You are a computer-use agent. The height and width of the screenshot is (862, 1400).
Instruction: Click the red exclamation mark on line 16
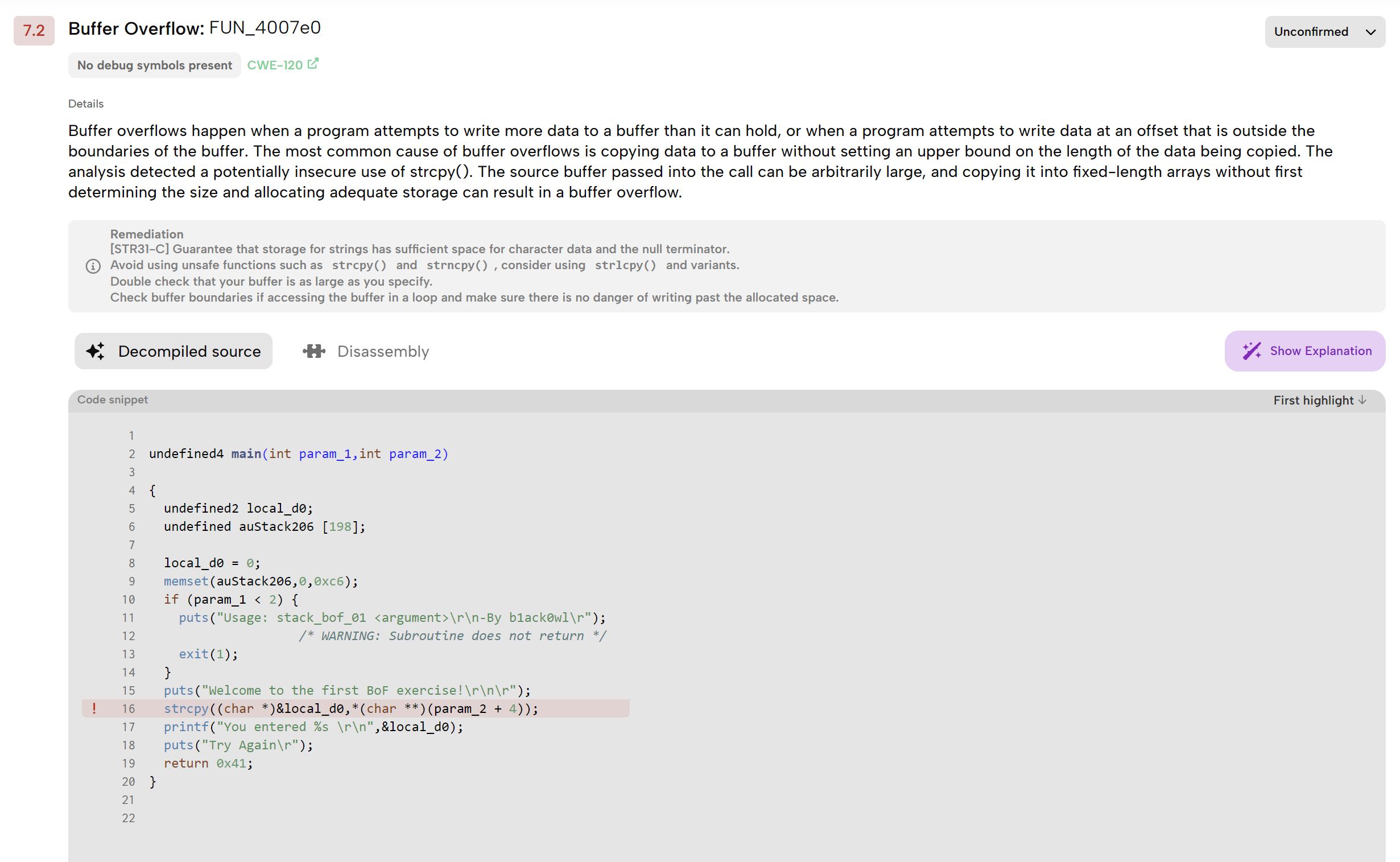(x=94, y=708)
